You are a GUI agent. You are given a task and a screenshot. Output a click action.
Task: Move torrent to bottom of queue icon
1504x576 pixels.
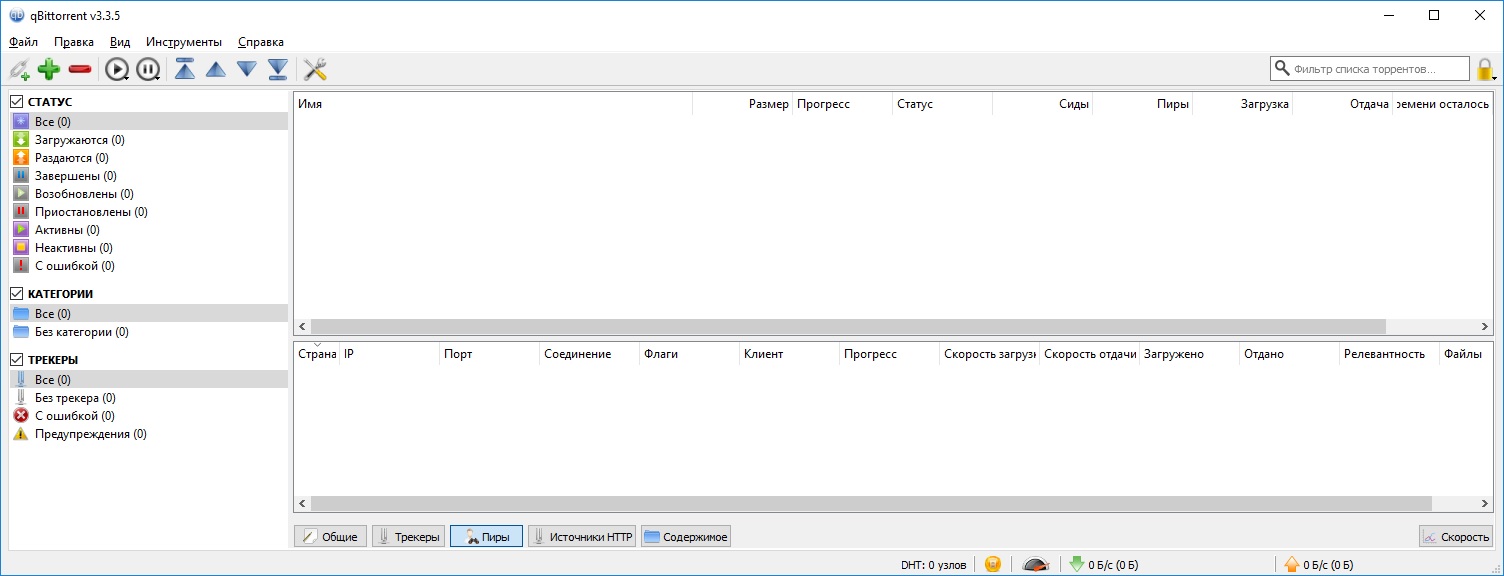(x=278, y=69)
